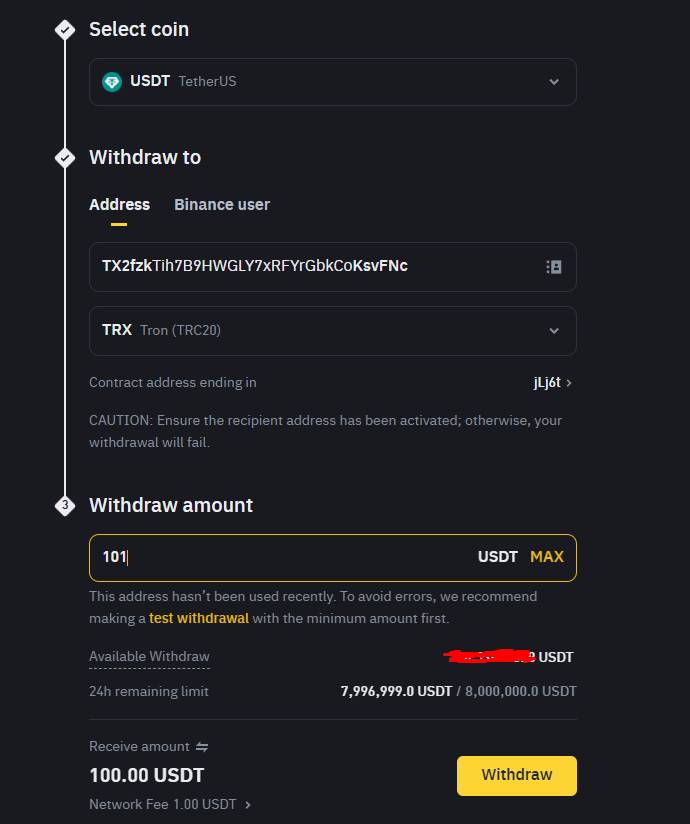Switch to the Binance user tab
690x824 pixels.
pos(222,205)
